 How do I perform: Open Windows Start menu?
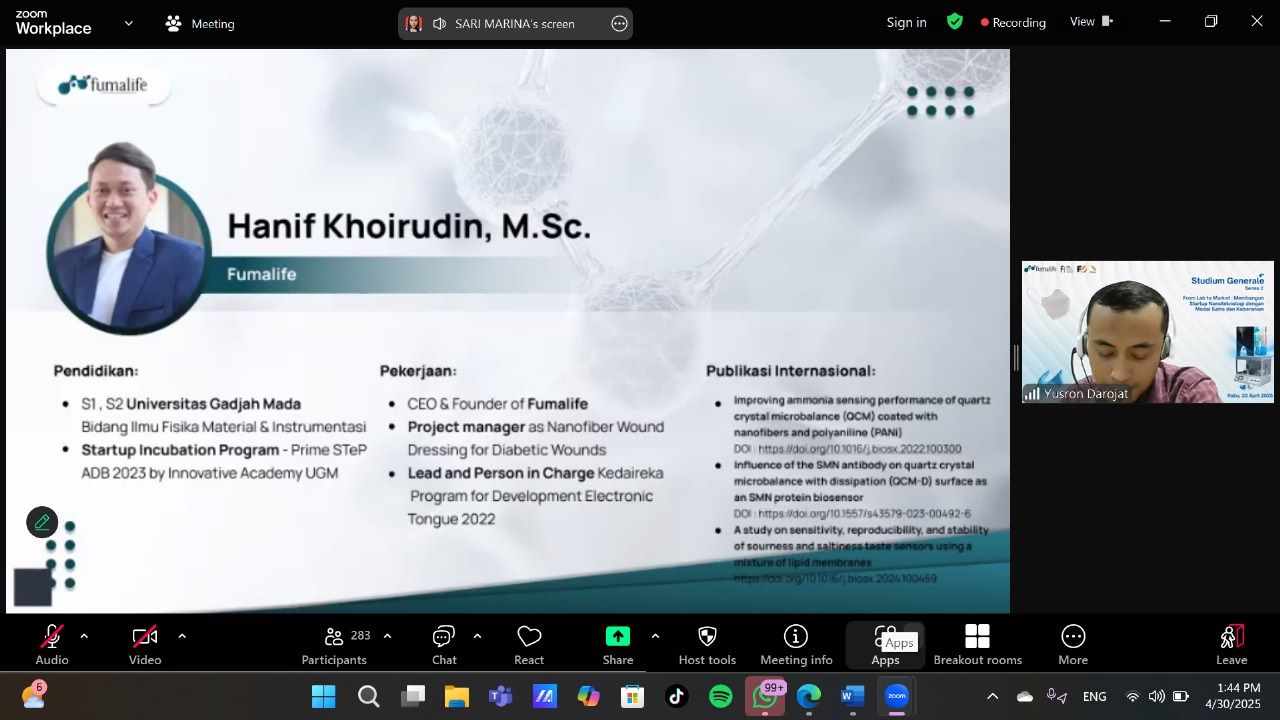point(324,697)
